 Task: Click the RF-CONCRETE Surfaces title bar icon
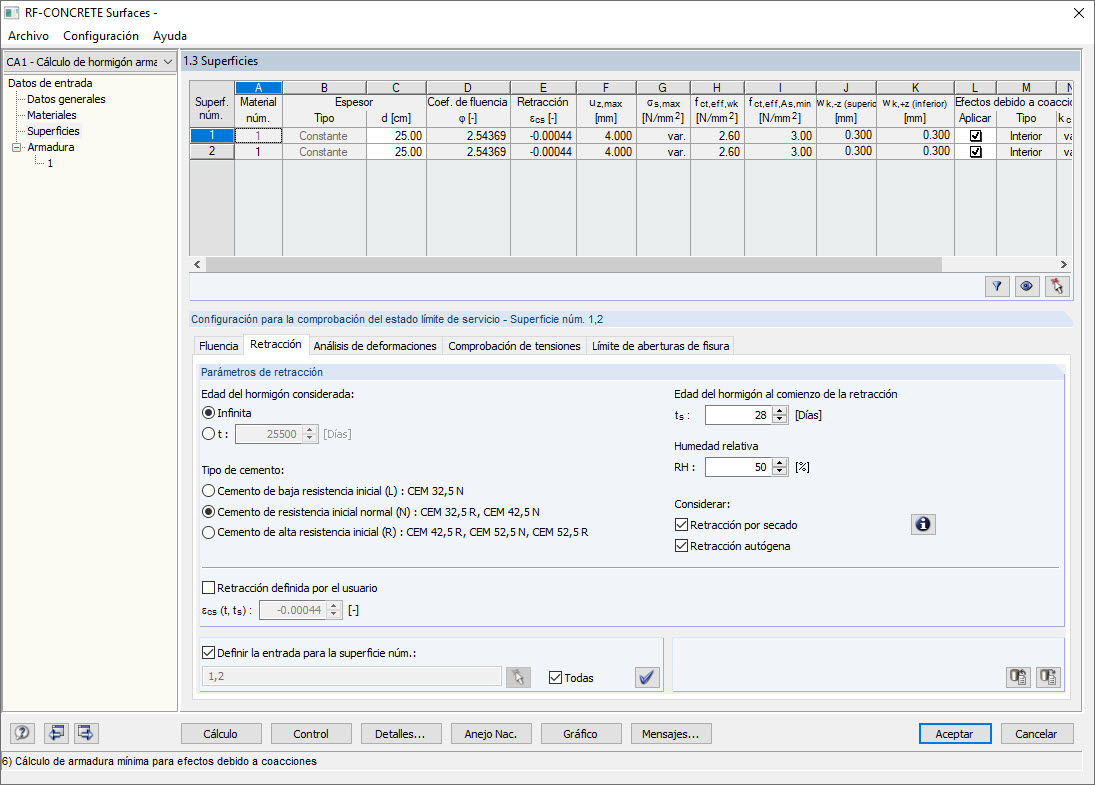pyautogui.click(x=12, y=13)
